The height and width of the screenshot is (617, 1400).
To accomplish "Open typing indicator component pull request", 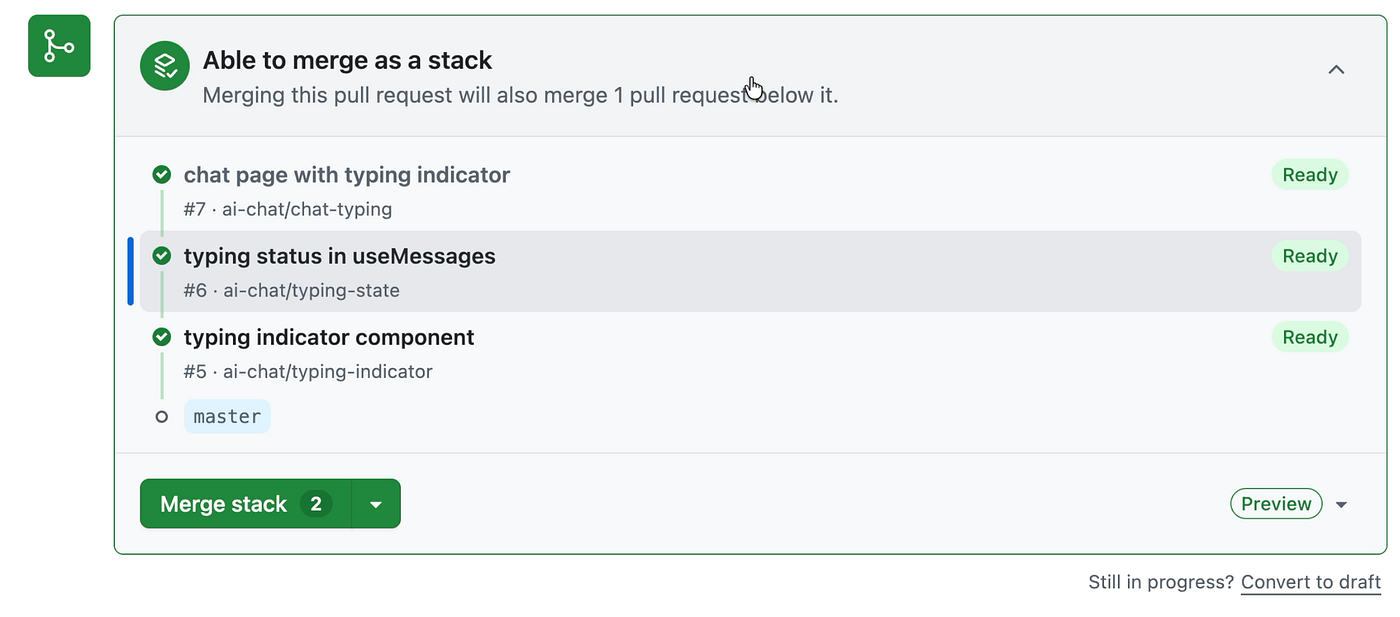I will click(329, 337).
